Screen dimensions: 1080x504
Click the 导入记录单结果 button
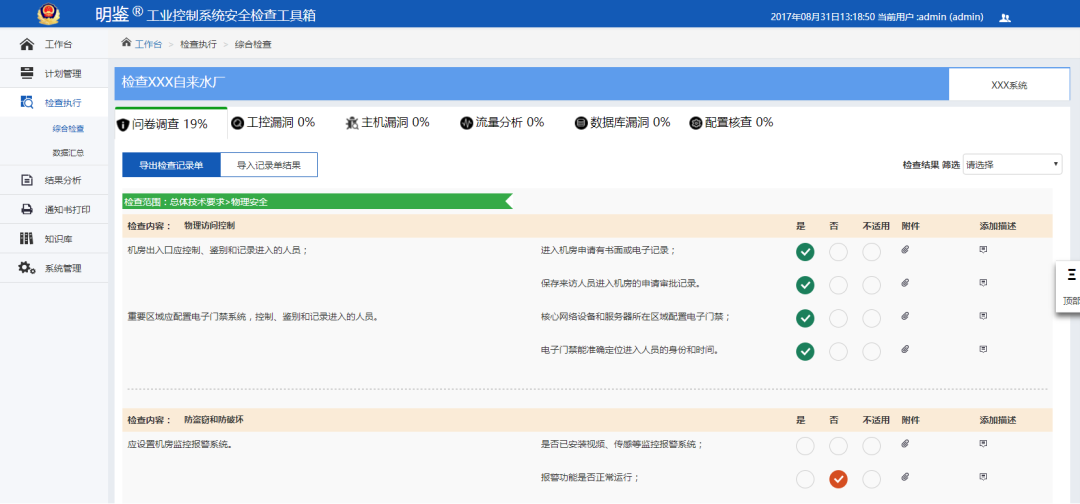[x=268, y=165]
